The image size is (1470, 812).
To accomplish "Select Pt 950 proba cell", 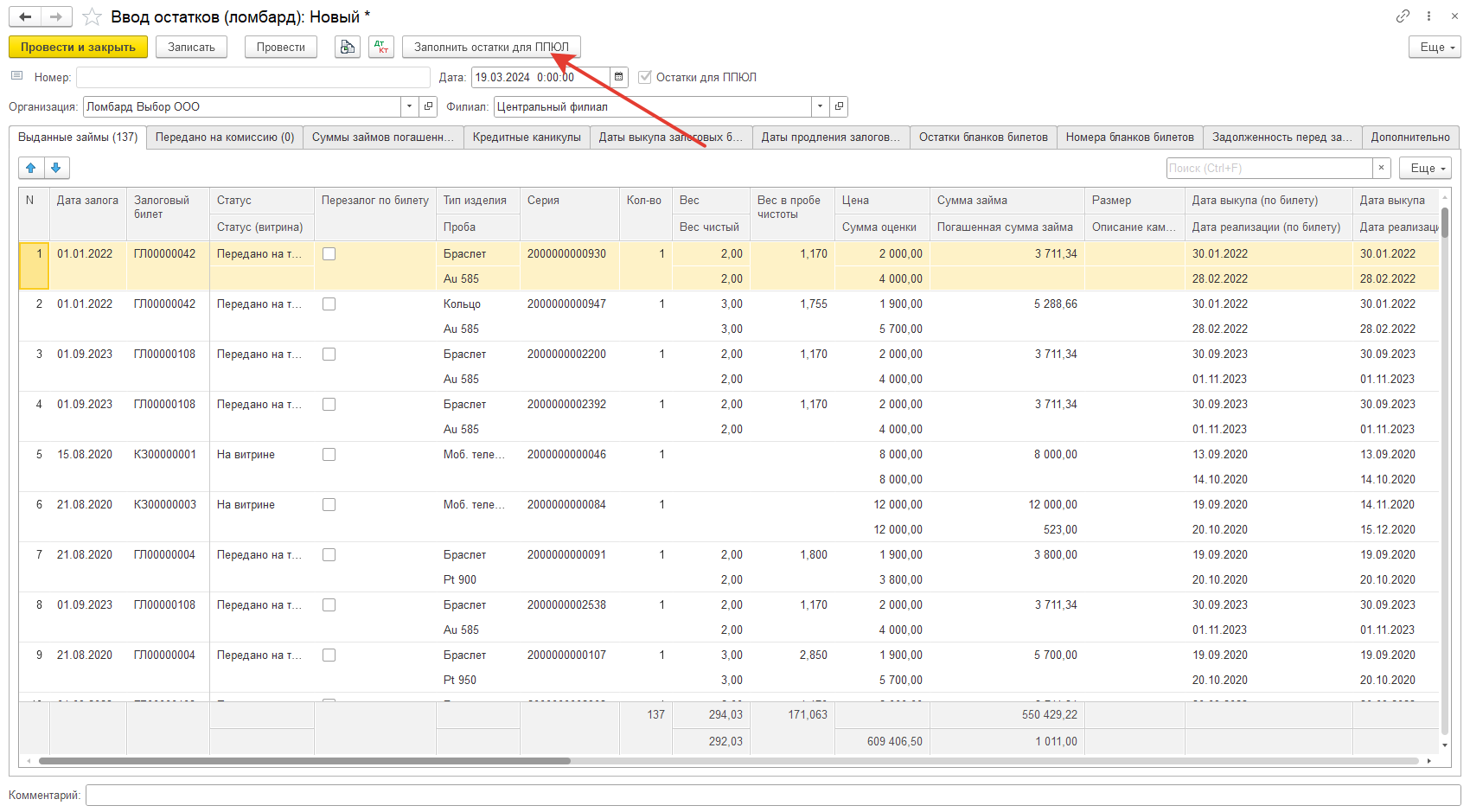I will pyautogui.click(x=477, y=680).
